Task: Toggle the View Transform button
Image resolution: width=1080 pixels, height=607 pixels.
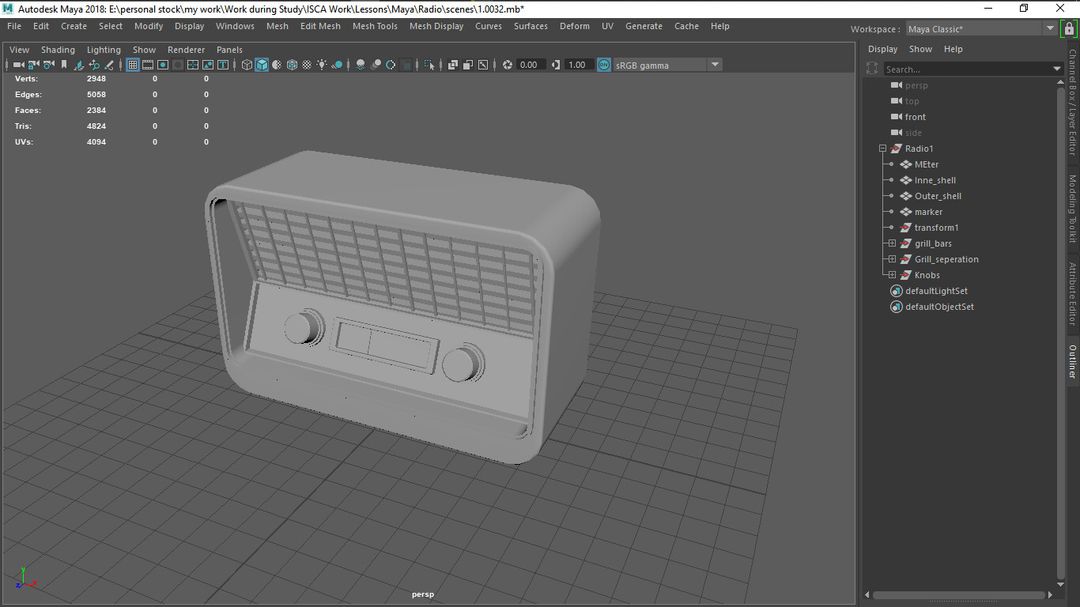Action: tap(604, 65)
